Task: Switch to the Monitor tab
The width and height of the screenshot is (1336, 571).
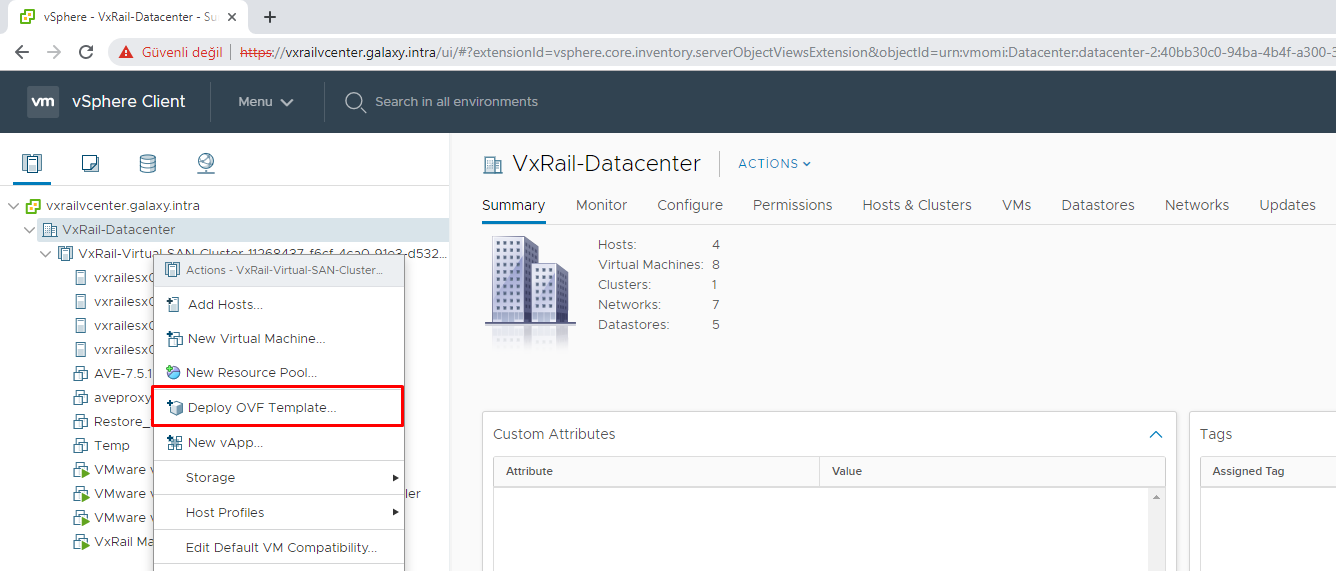Action: click(x=601, y=205)
